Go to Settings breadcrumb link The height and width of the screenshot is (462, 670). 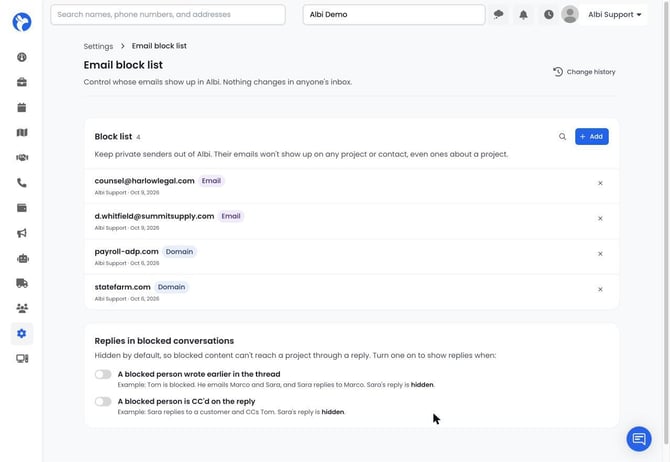click(x=98, y=46)
